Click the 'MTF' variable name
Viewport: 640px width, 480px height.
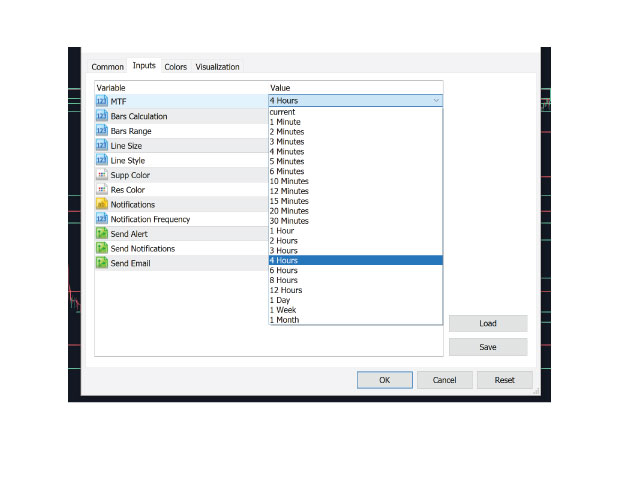[118, 101]
